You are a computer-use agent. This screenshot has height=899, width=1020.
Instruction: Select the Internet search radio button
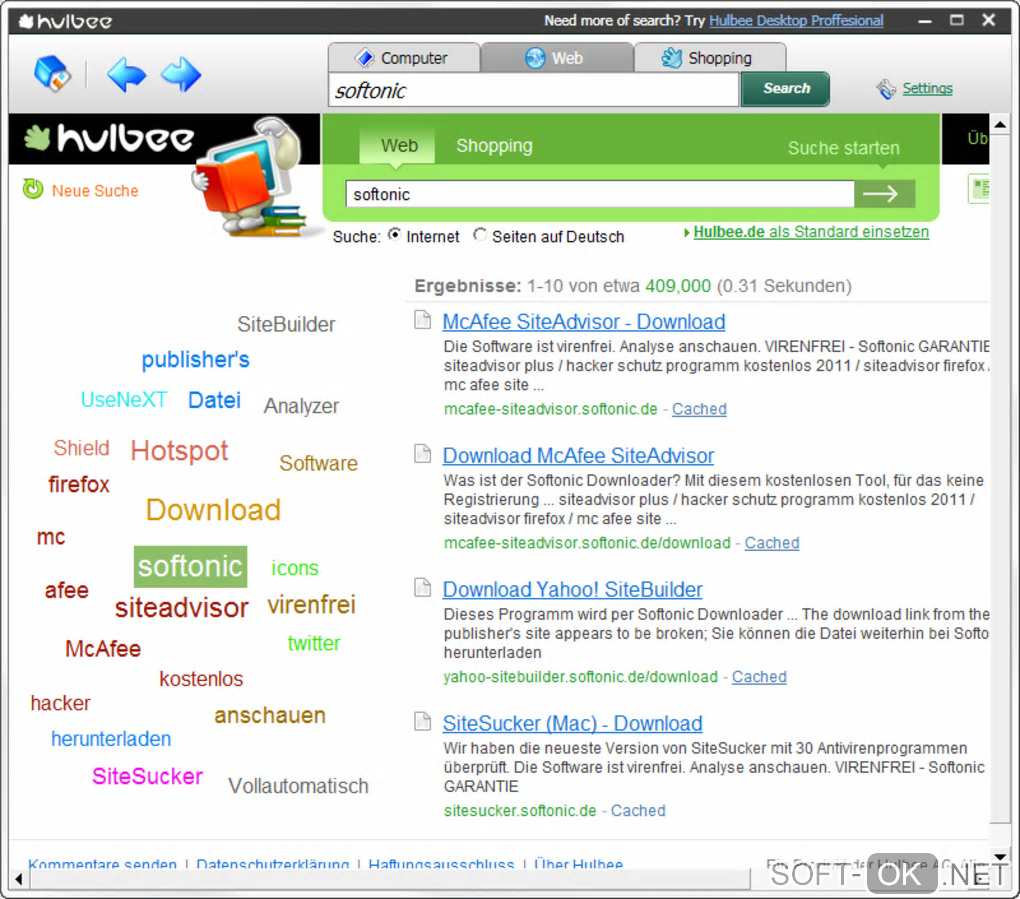pos(394,235)
